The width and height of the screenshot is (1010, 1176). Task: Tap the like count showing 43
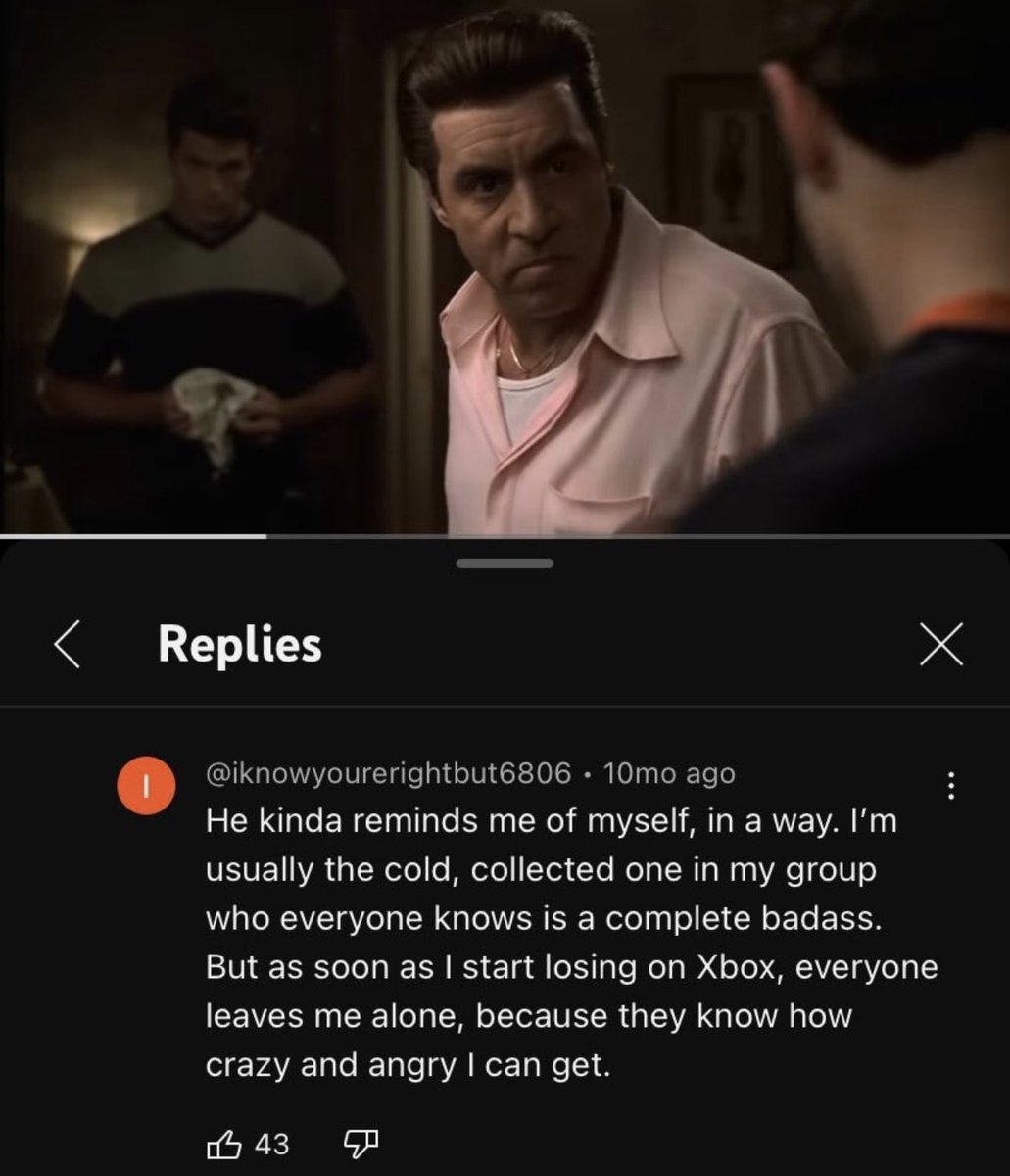(x=271, y=1144)
